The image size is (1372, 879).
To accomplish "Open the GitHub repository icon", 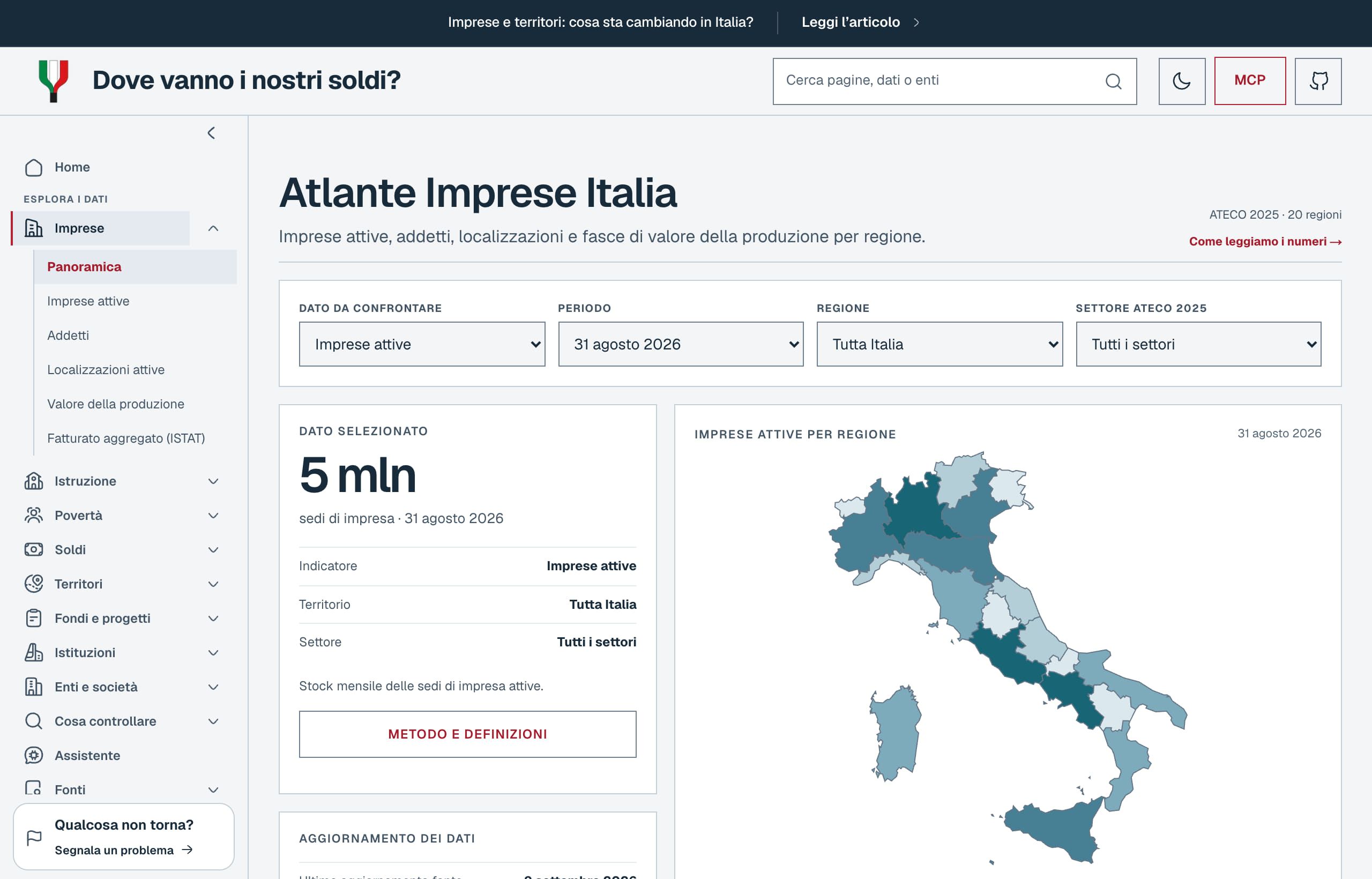I will point(1318,81).
